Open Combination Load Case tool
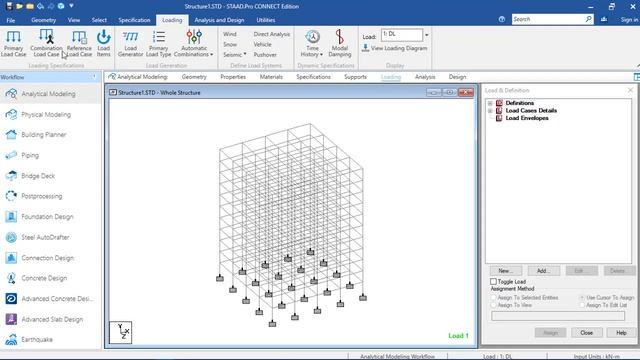The height and width of the screenshot is (360, 640). (46, 43)
